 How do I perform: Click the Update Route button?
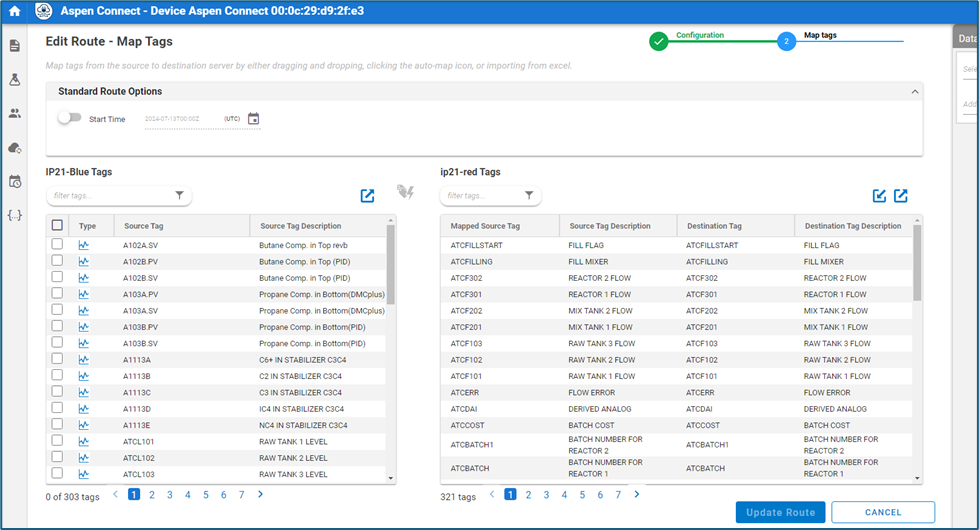780,513
